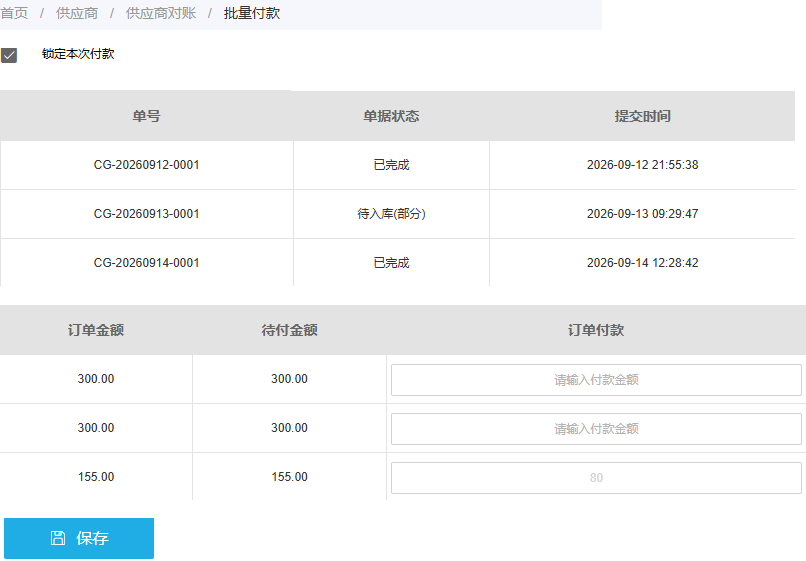Click the 锁定本次付款 label text

pos(78,54)
